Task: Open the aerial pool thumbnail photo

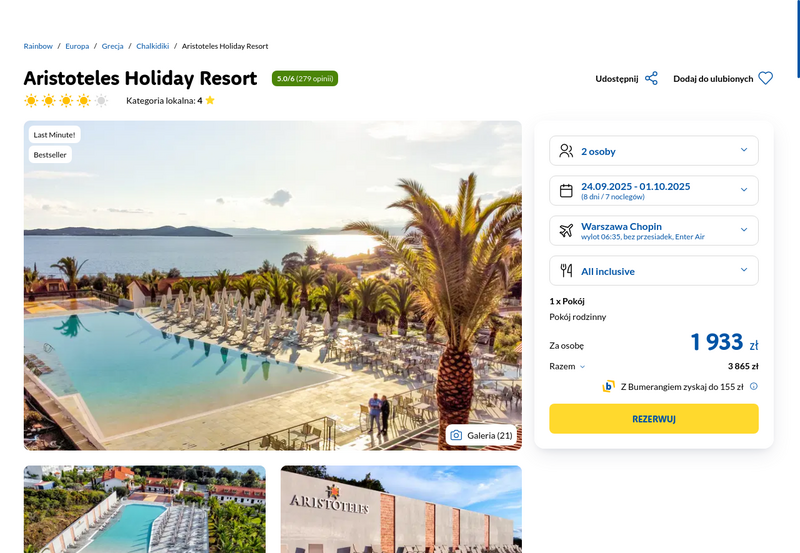Action: [x=145, y=509]
